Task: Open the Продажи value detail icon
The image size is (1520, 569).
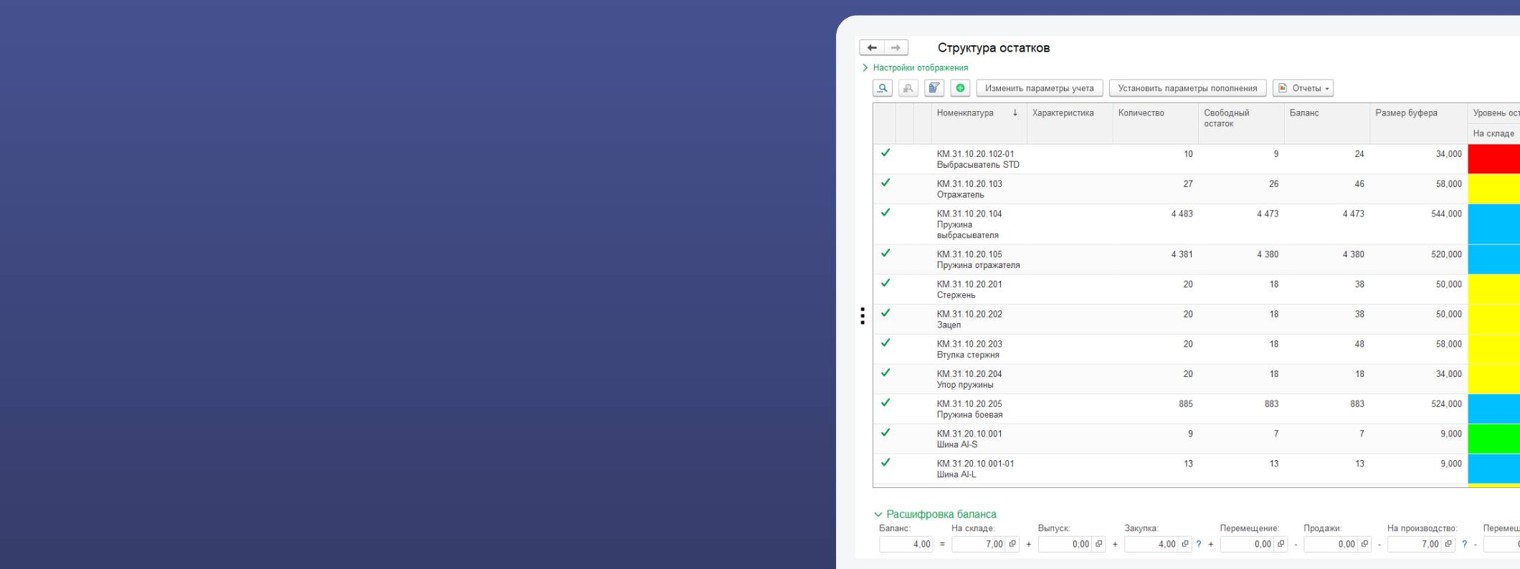Action: [x=1364, y=544]
